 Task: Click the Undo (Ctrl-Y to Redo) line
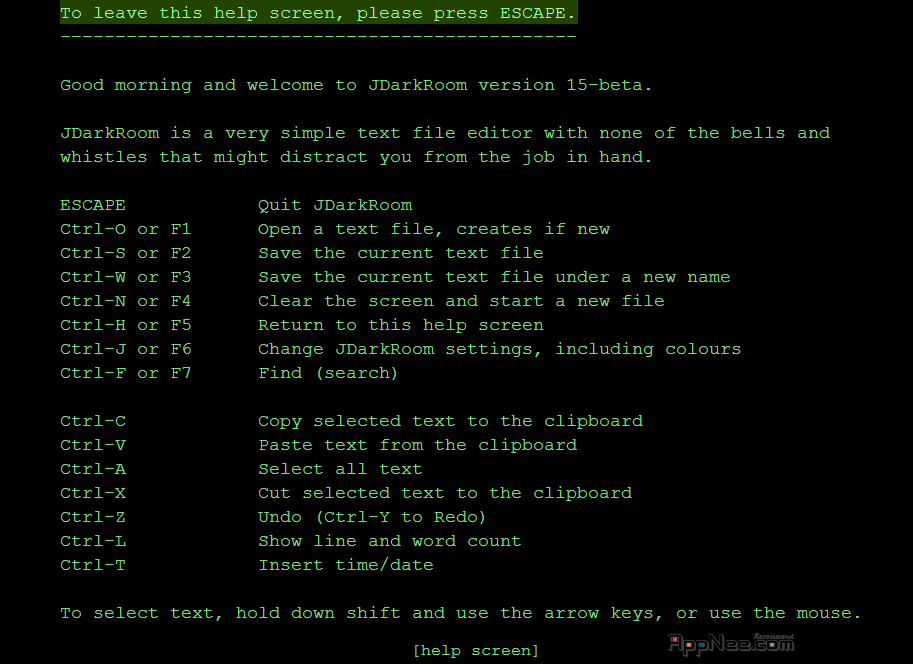[x=371, y=517]
